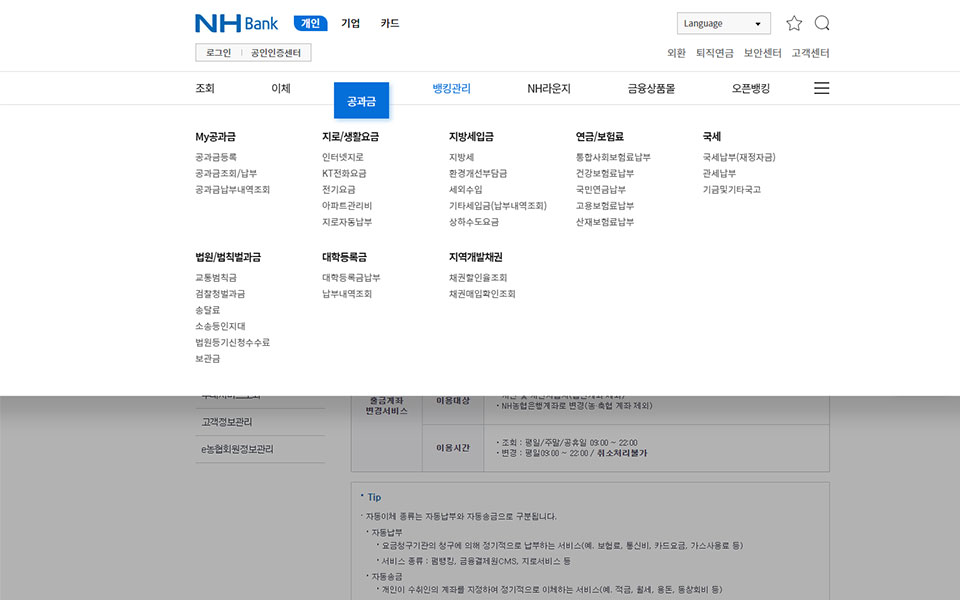Select 교통범칙금 under 법원/벌칙벌과금
960x600 pixels.
tap(216, 277)
